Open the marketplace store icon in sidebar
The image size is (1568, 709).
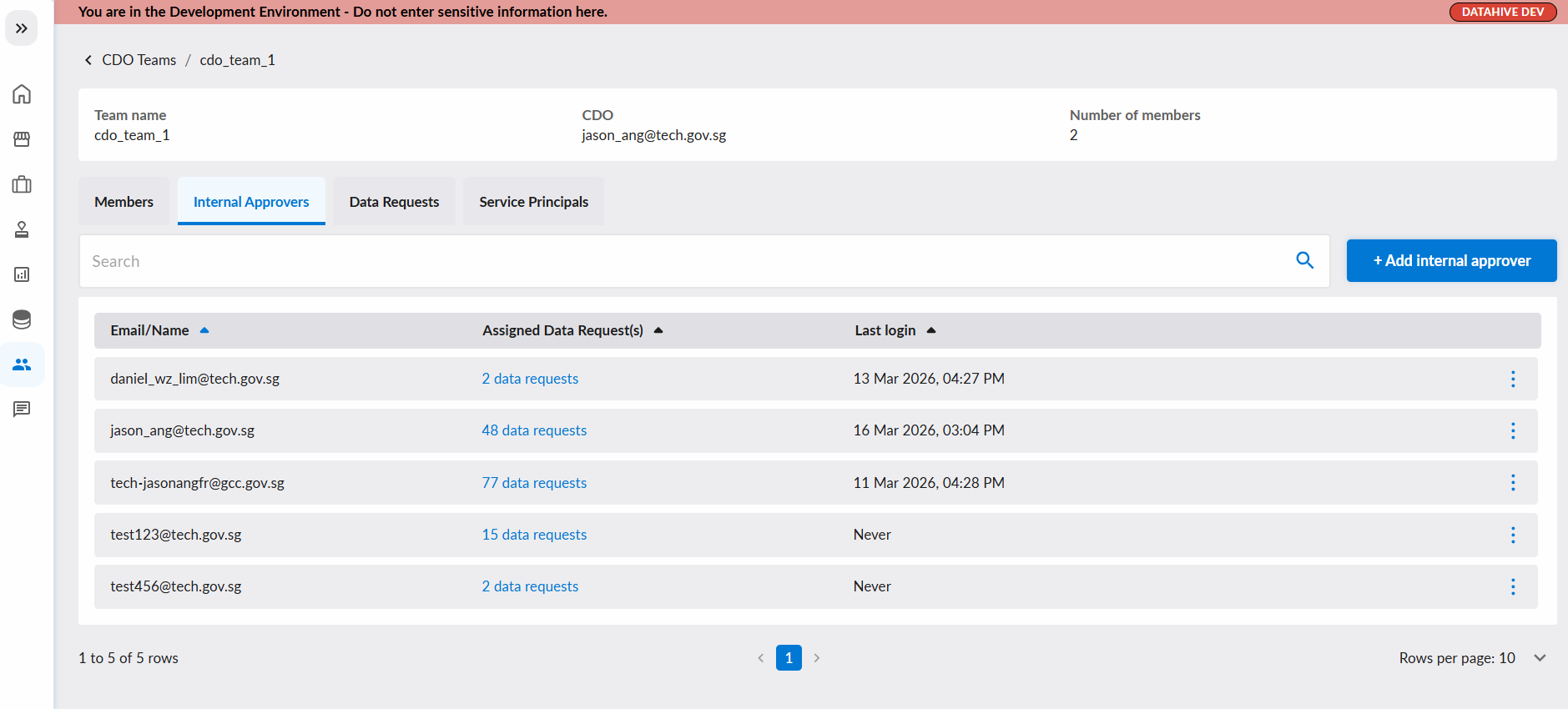(22, 139)
